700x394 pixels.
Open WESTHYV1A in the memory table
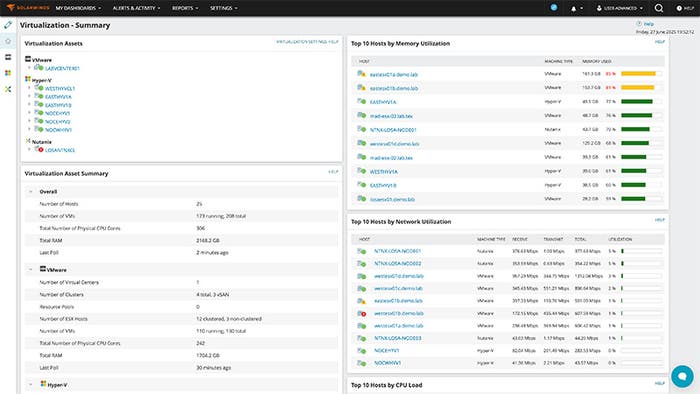383,171
